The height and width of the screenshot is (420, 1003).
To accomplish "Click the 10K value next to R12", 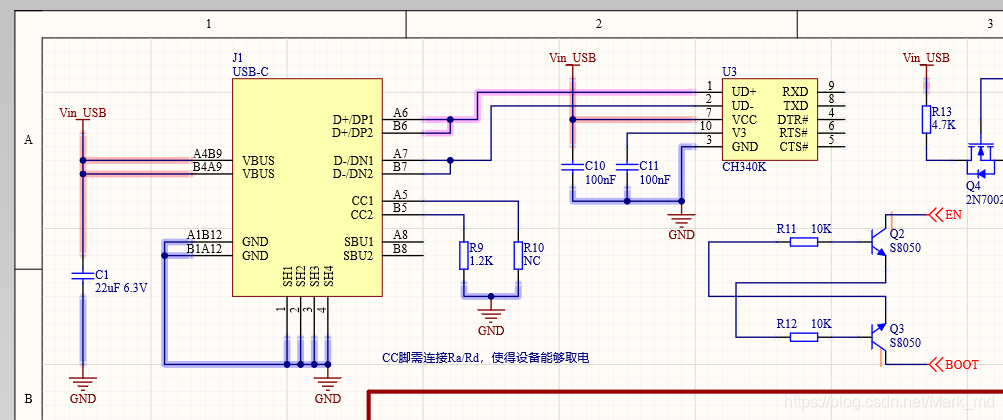I will 821,323.
